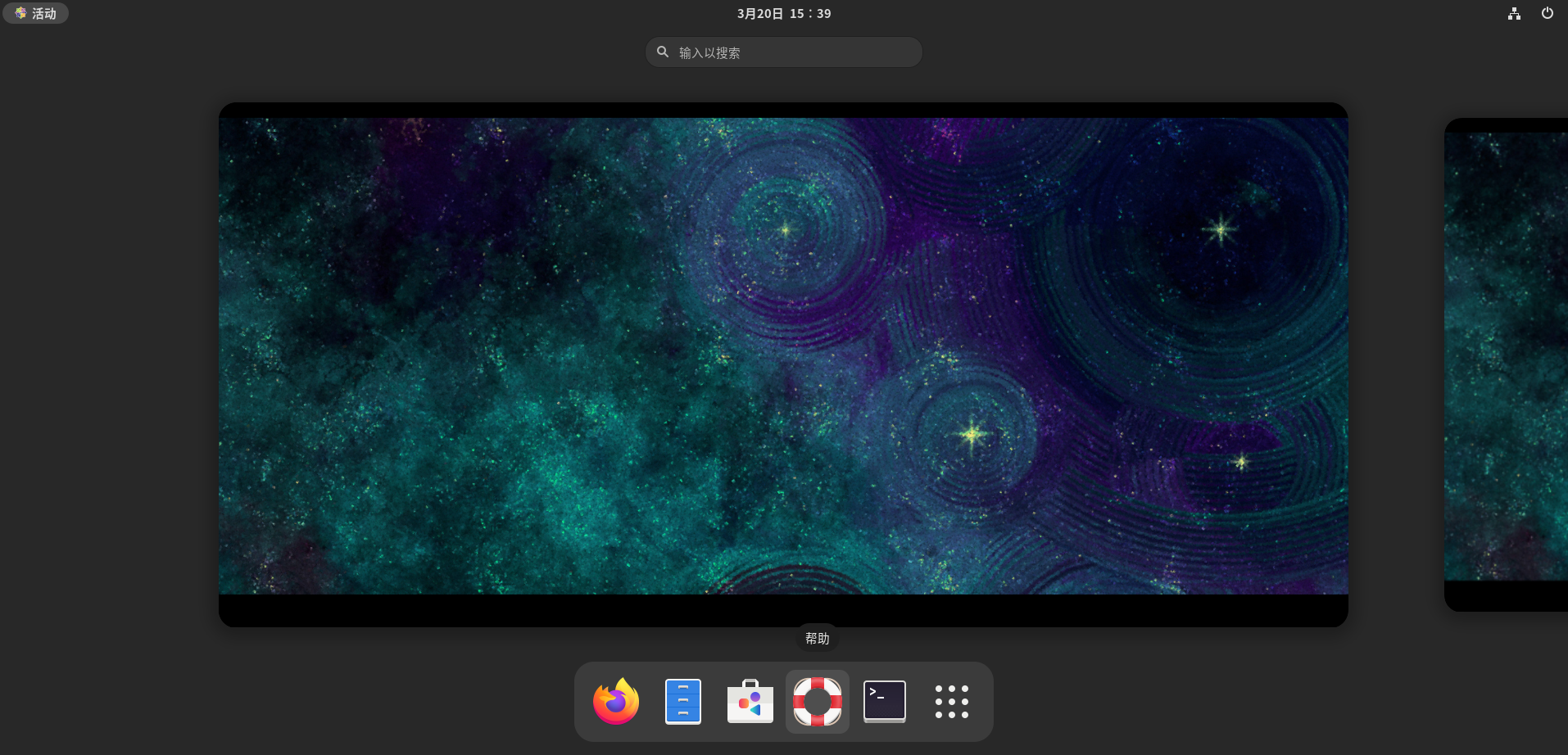The height and width of the screenshot is (755, 1568).
Task: Launch Firefox from the dock
Action: (616, 702)
